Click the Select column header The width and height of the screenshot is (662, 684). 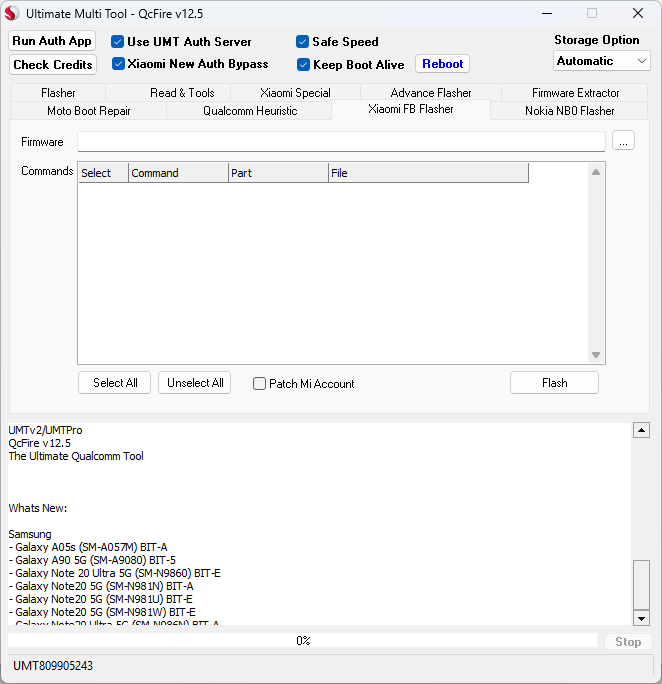104,173
